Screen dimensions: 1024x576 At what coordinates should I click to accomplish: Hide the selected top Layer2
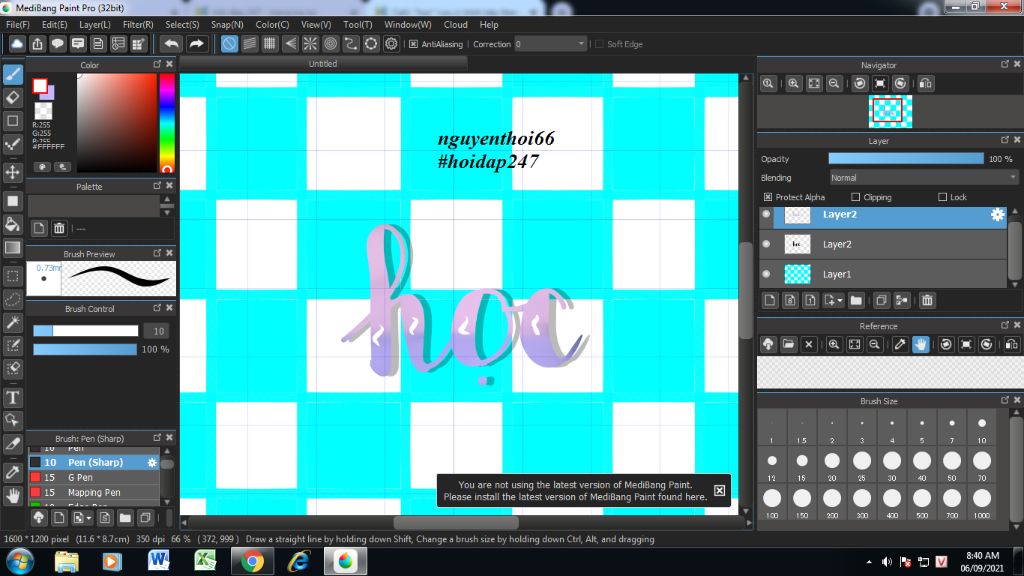pos(767,214)
